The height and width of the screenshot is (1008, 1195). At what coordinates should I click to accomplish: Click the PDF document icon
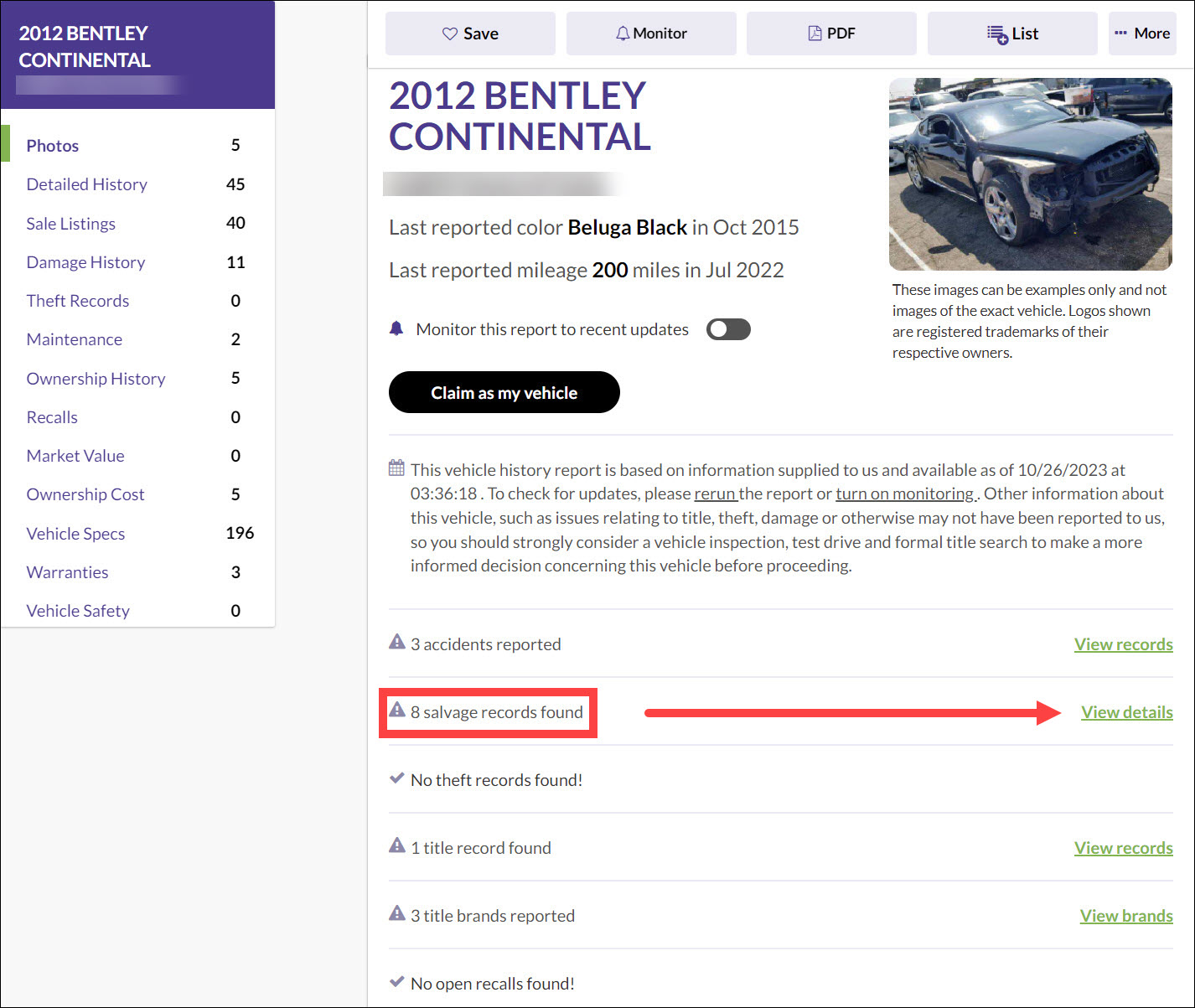pyautogui.click(x=815, y=32)
